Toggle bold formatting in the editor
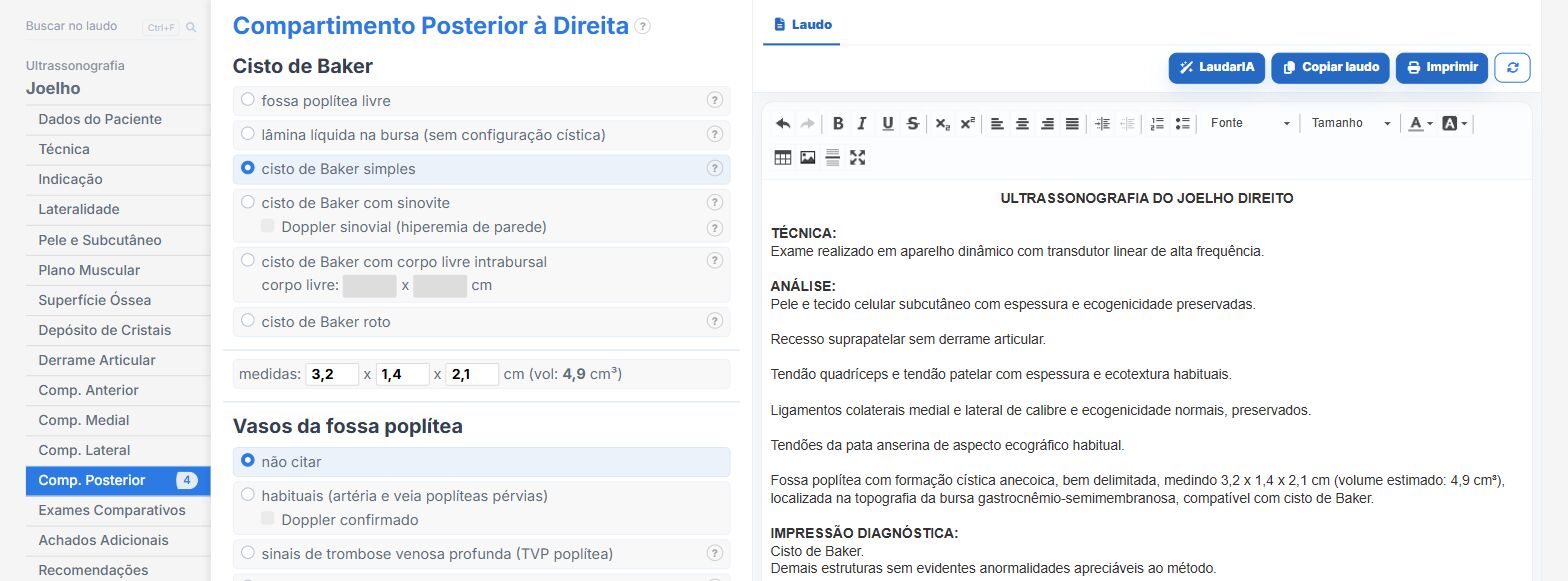This screenshot has height=581, width=1568. click(x=838, y=124)
